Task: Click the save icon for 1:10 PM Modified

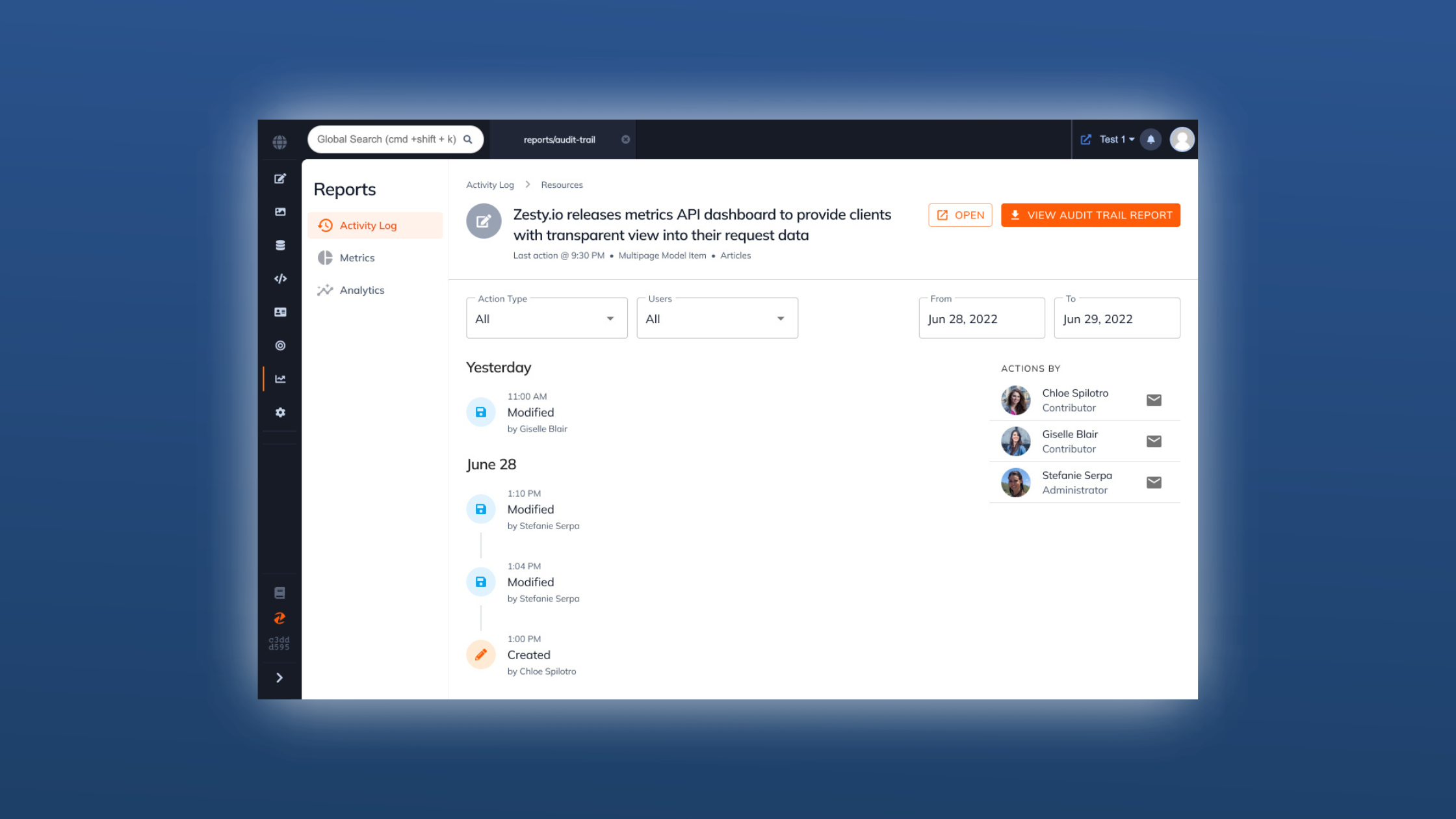Action: click(481, 509)
